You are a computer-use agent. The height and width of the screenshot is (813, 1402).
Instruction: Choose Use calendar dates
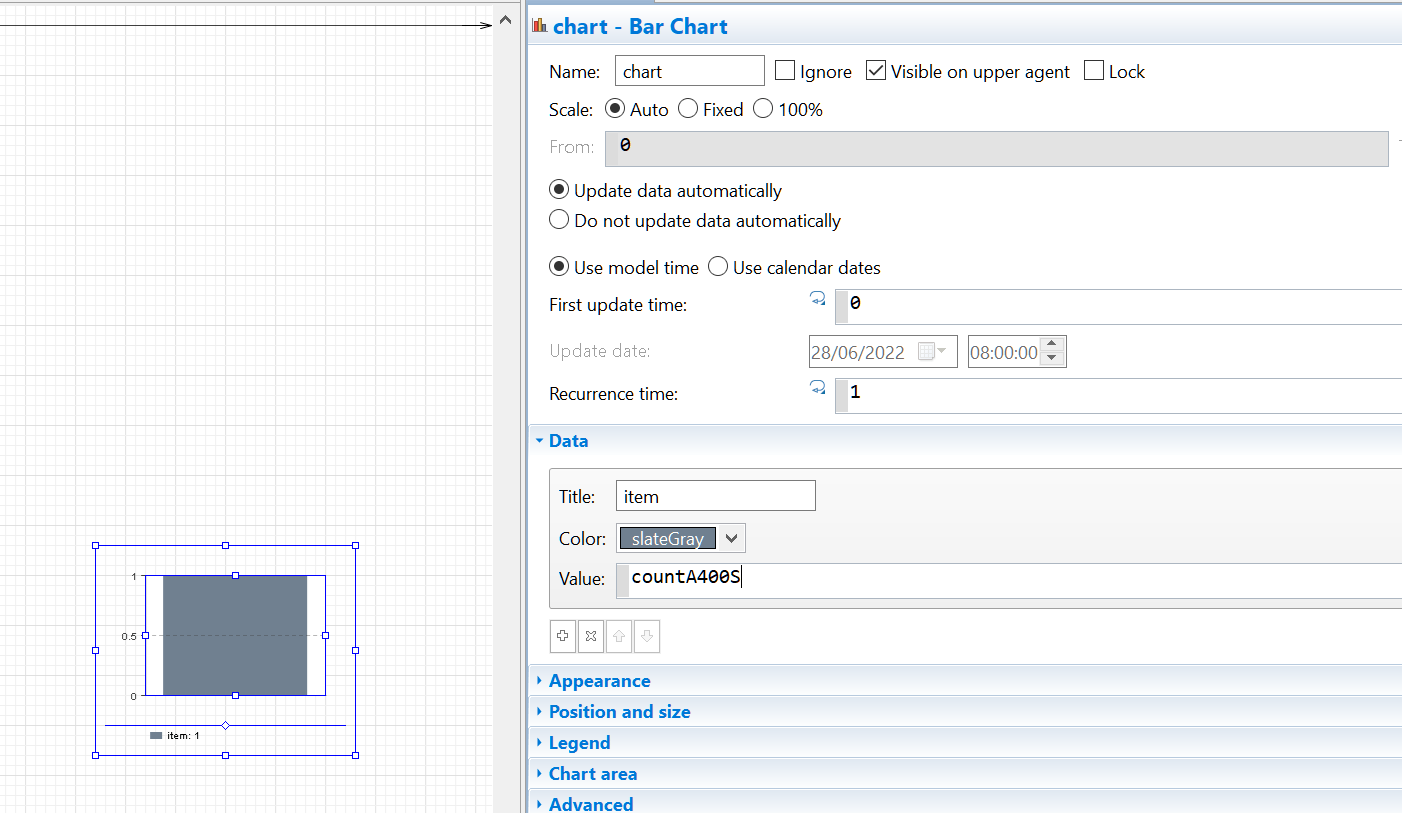717,267
